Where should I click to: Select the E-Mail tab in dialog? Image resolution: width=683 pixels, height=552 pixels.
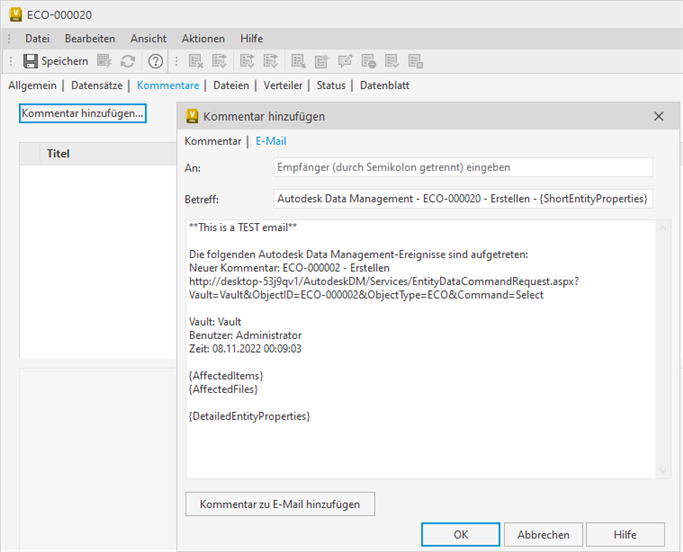pos(271,141)
